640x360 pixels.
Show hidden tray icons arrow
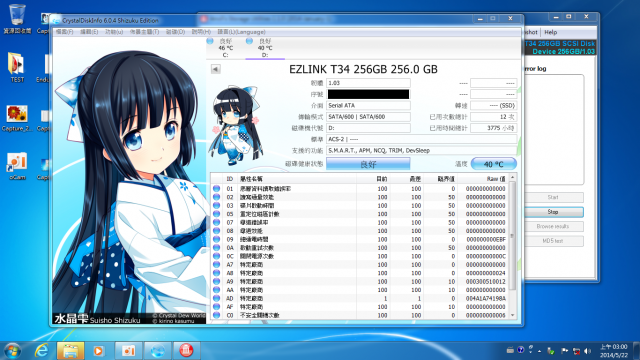click(540, 351)
